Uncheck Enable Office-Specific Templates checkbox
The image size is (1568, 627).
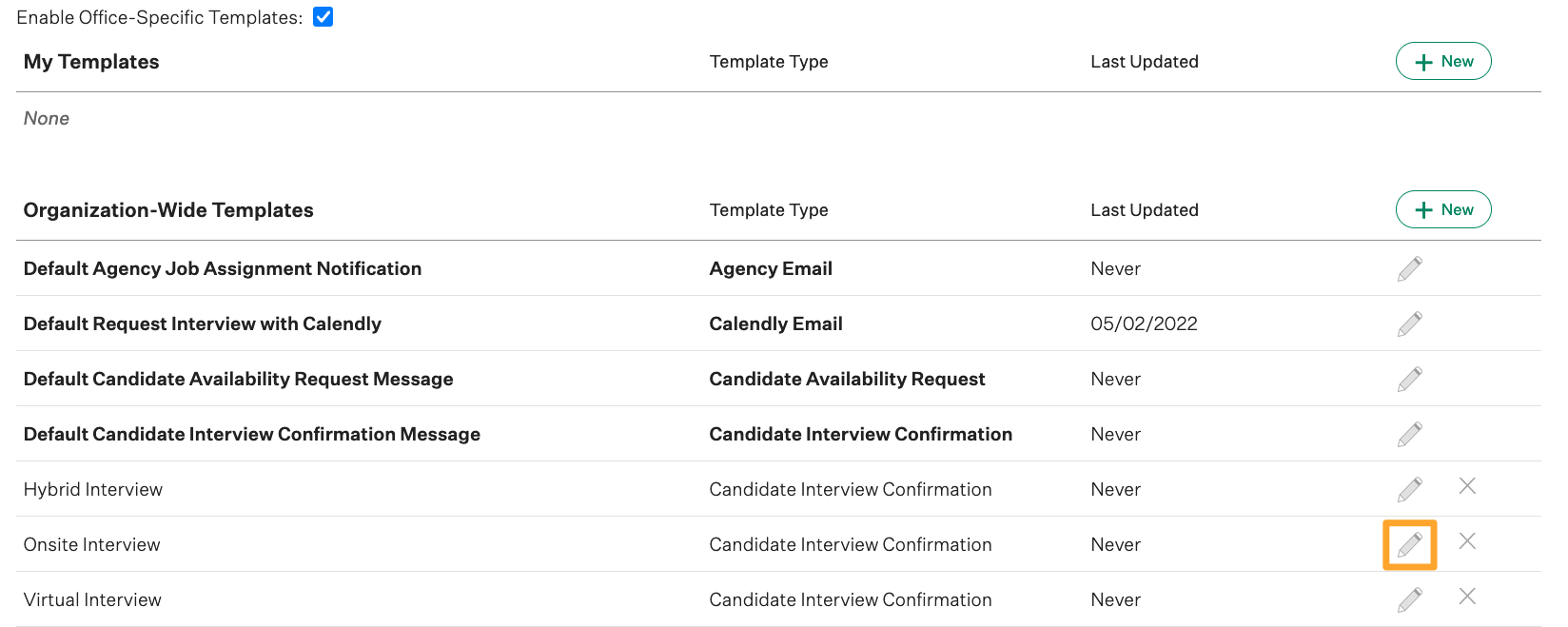323,17
